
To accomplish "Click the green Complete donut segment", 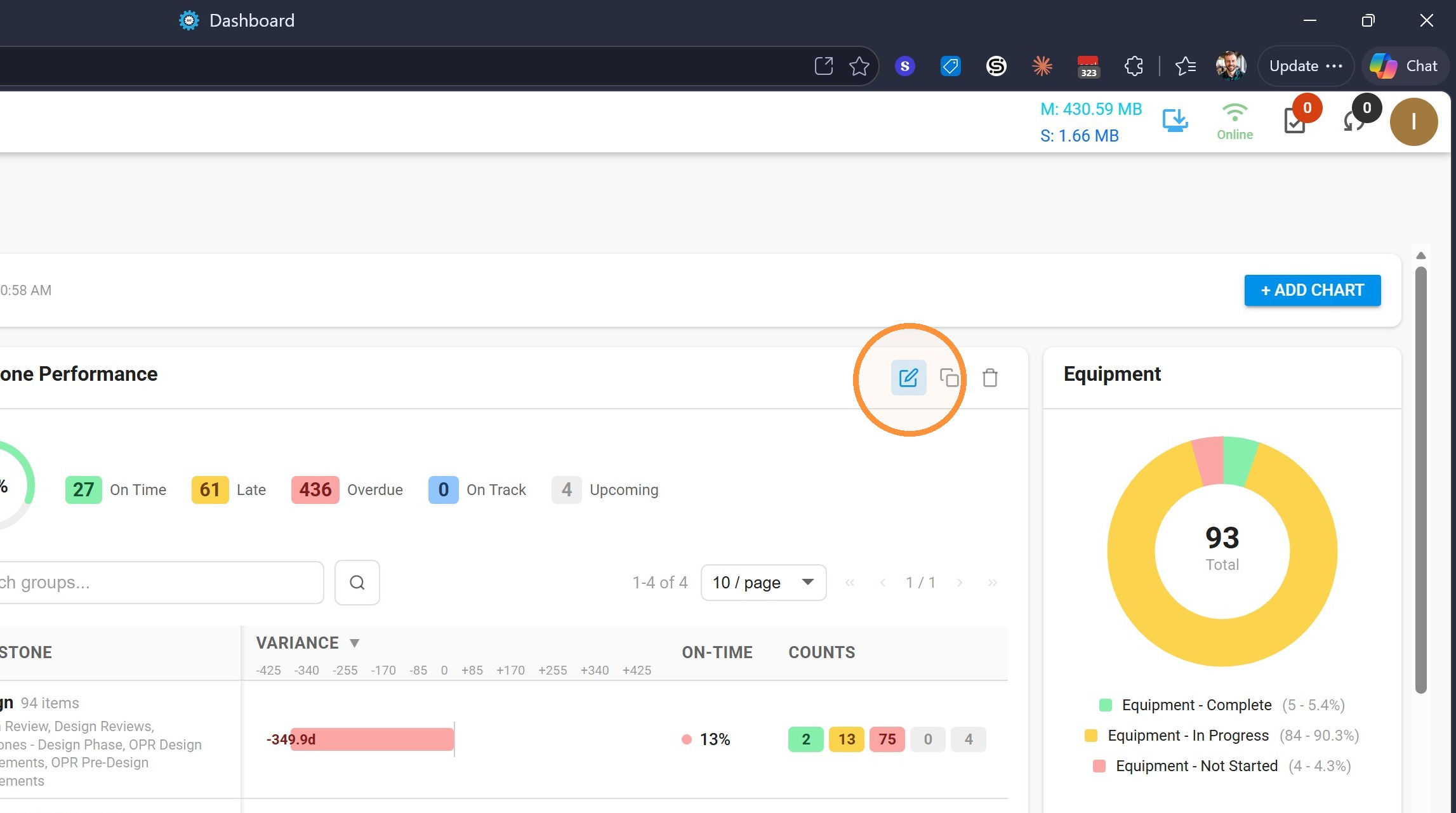I will 1239,460.
